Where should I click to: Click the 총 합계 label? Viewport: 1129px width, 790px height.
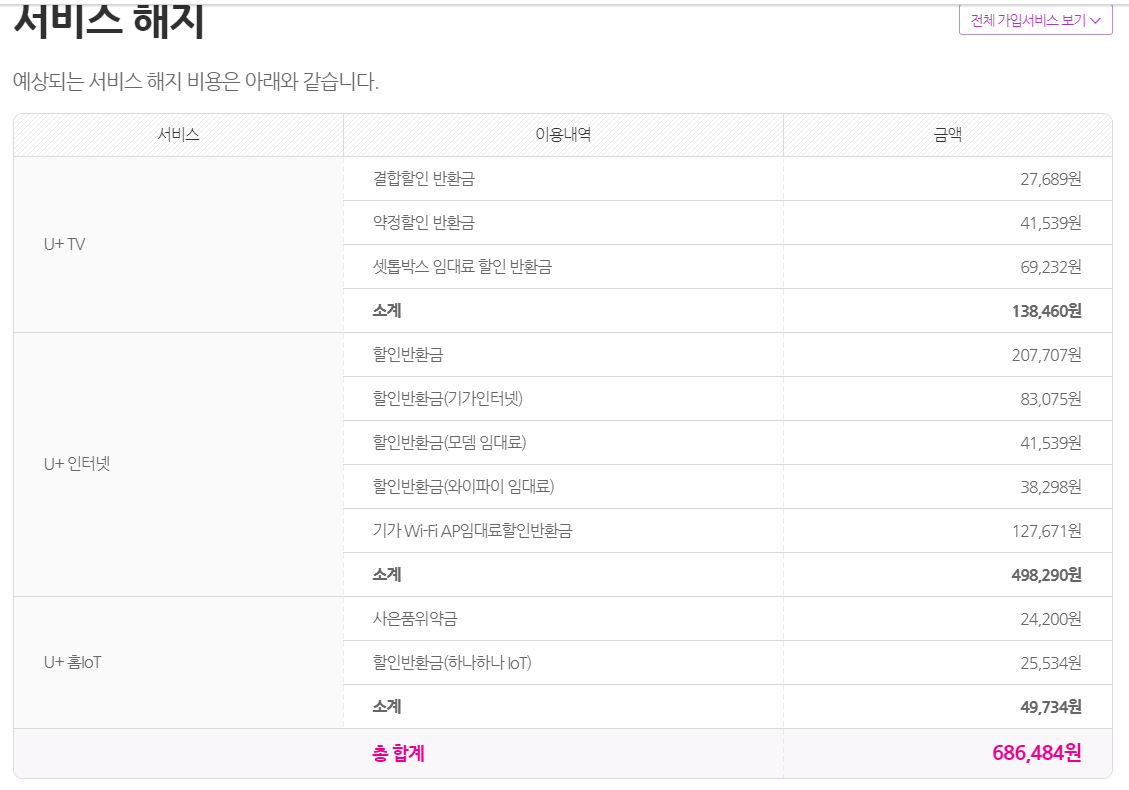click(398, 753)
